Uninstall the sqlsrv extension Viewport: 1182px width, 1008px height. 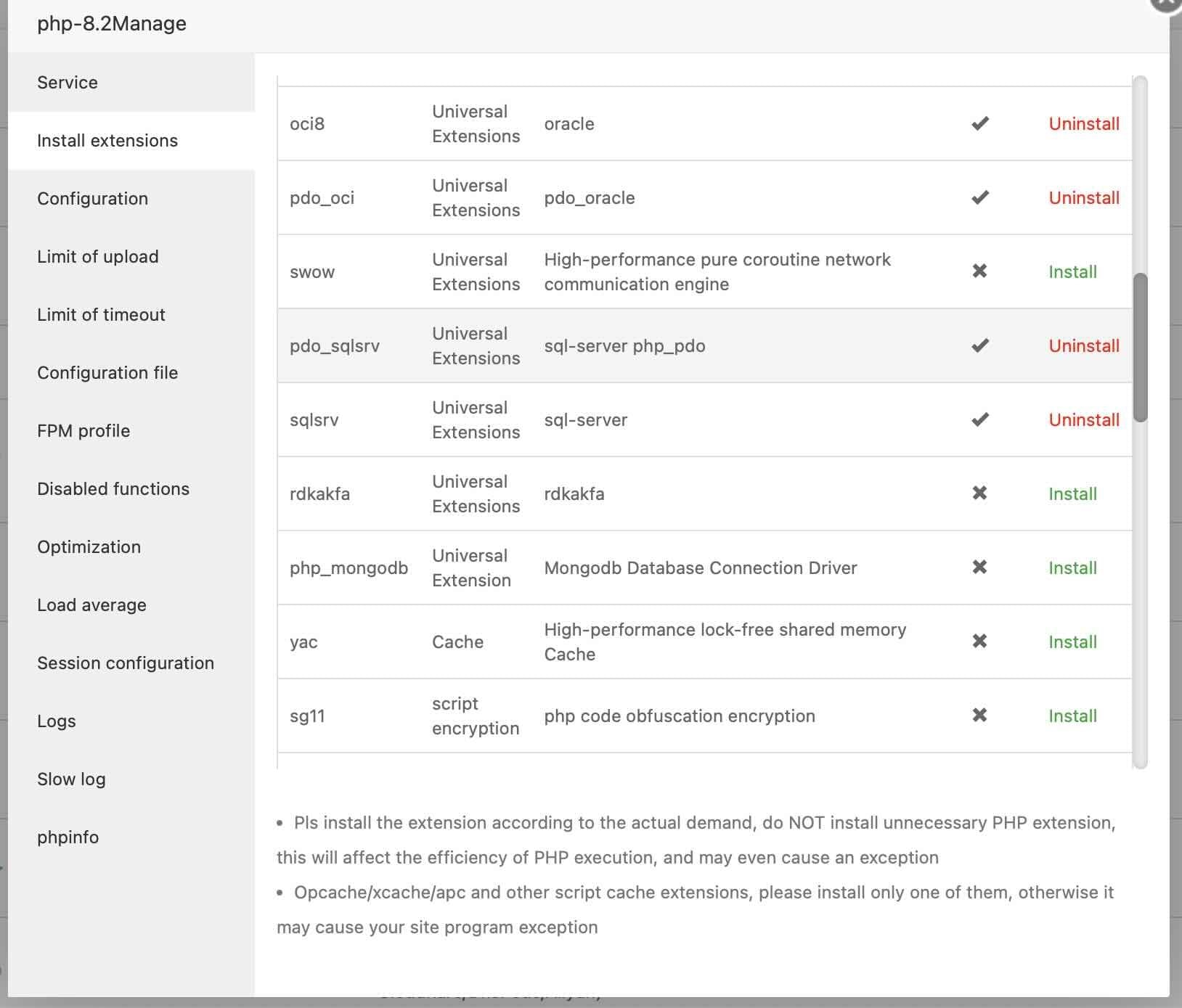pos(1083,420)
